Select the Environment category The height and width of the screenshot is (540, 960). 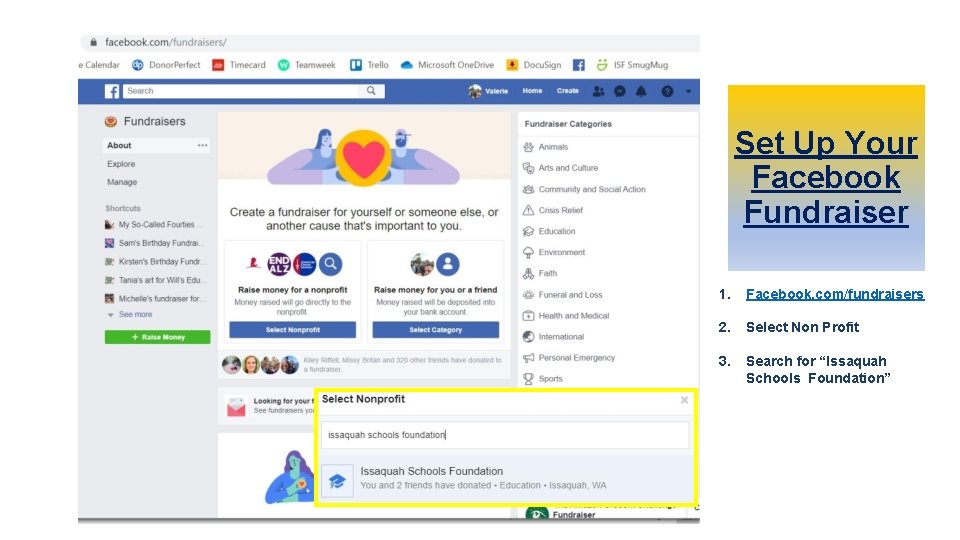(553, 252)
